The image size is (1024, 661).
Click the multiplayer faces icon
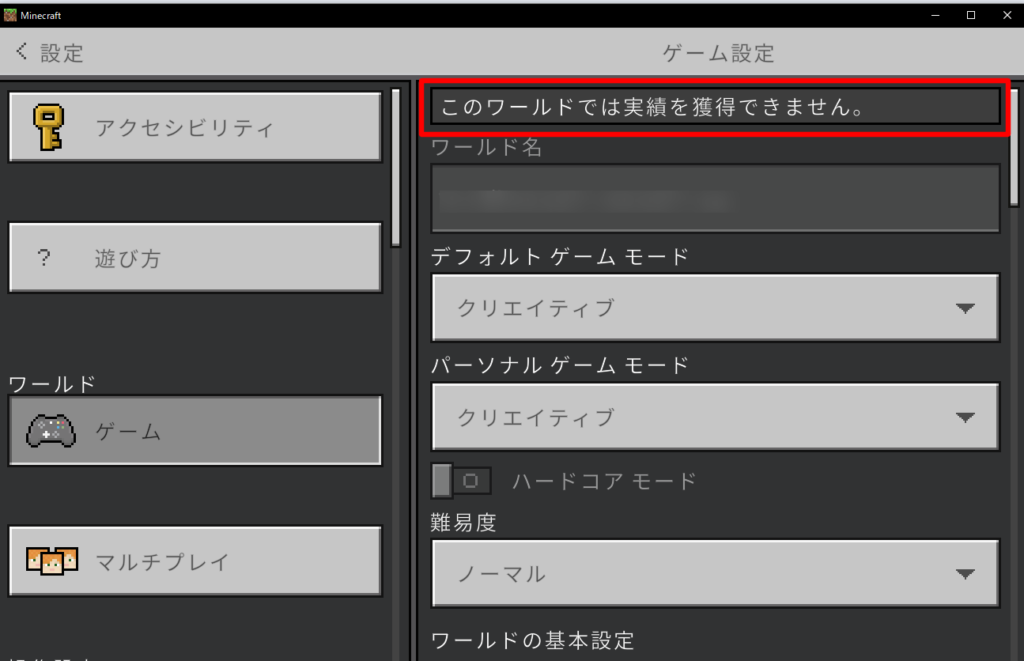point(51,561)
